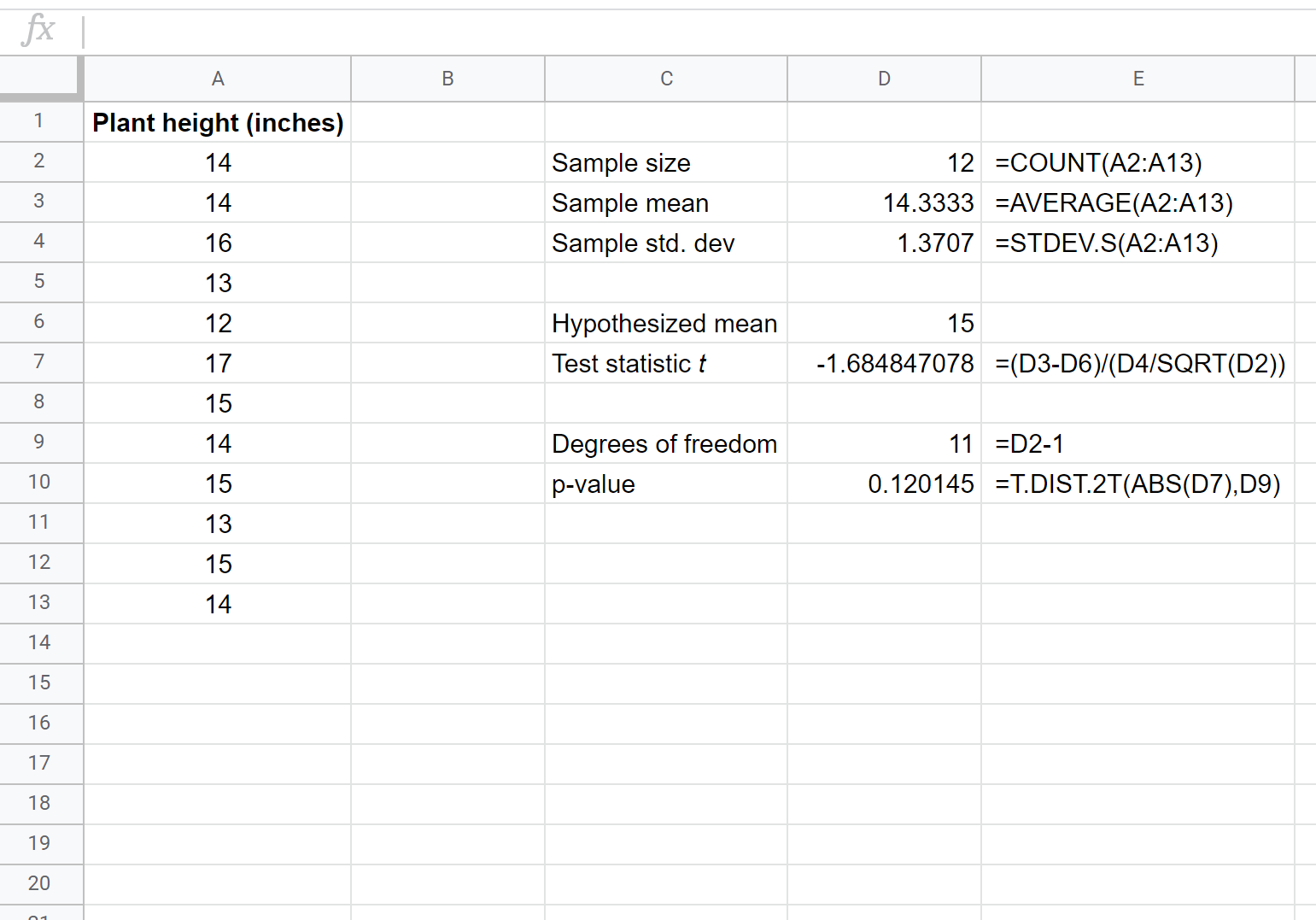
Task: Select the Plant height (inches) header cell
Action: click(x=218, y=122)
